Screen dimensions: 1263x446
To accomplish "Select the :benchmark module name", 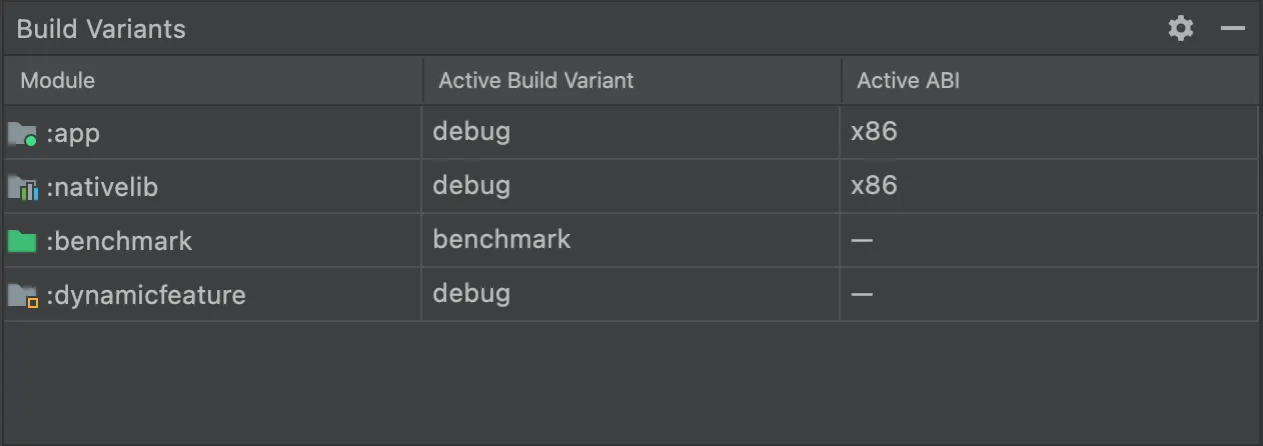I will pyautogui.click(x=119, y=241).
